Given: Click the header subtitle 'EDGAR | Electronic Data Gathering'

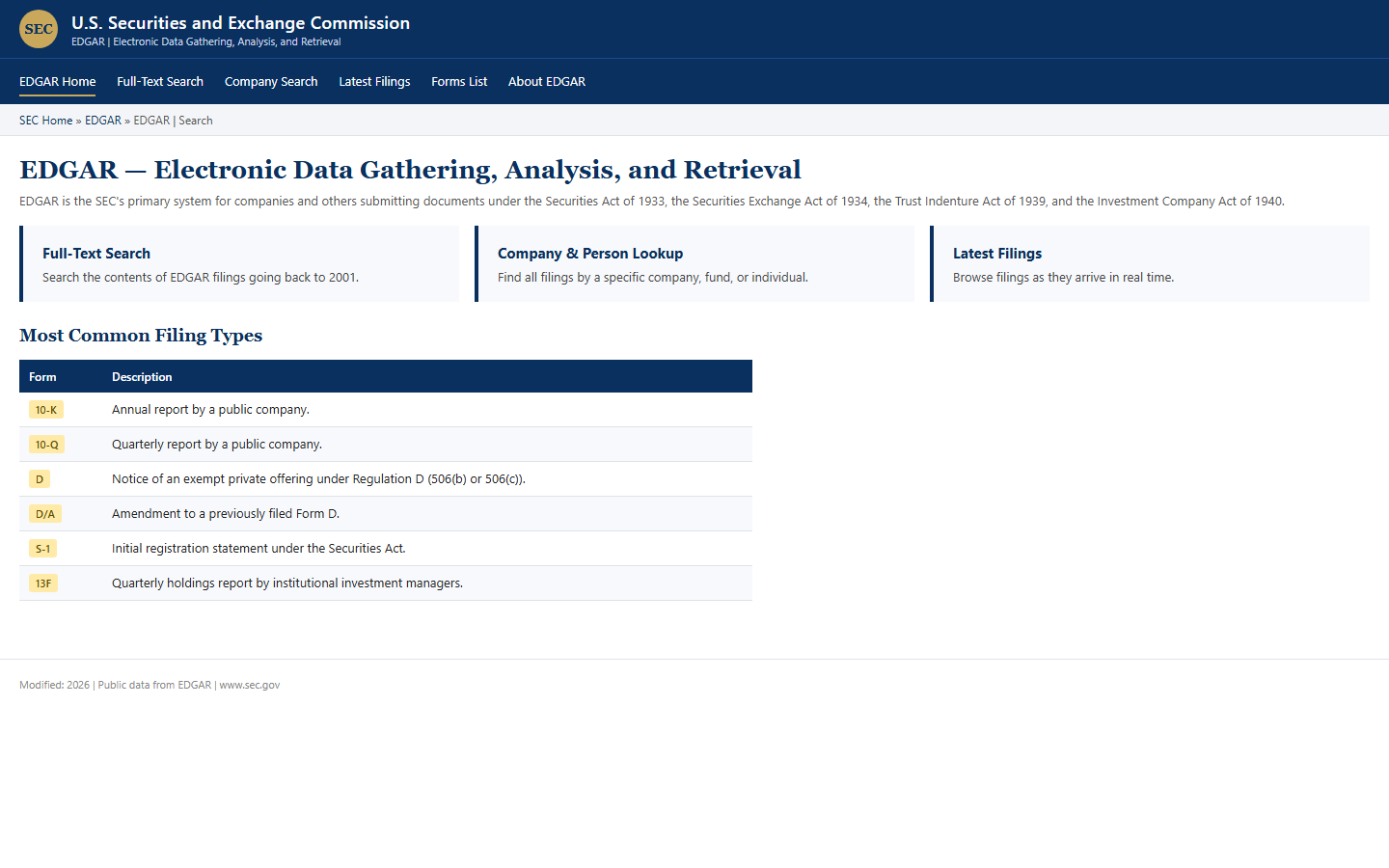Looking at the screenshot, I should pyautogui.click(x=206, y=41).
